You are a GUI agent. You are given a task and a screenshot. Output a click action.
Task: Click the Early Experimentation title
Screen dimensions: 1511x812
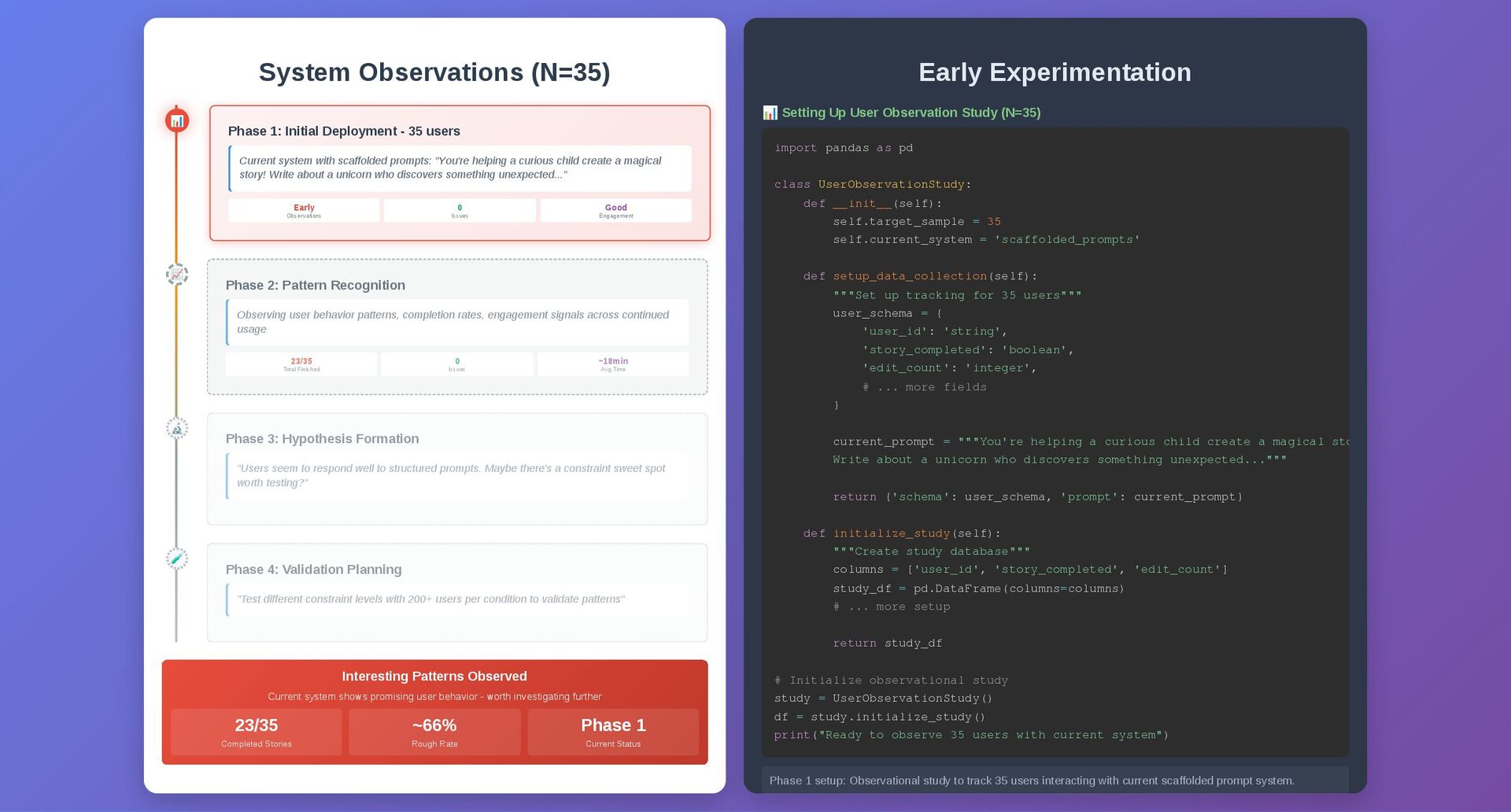click(1055, 72)
